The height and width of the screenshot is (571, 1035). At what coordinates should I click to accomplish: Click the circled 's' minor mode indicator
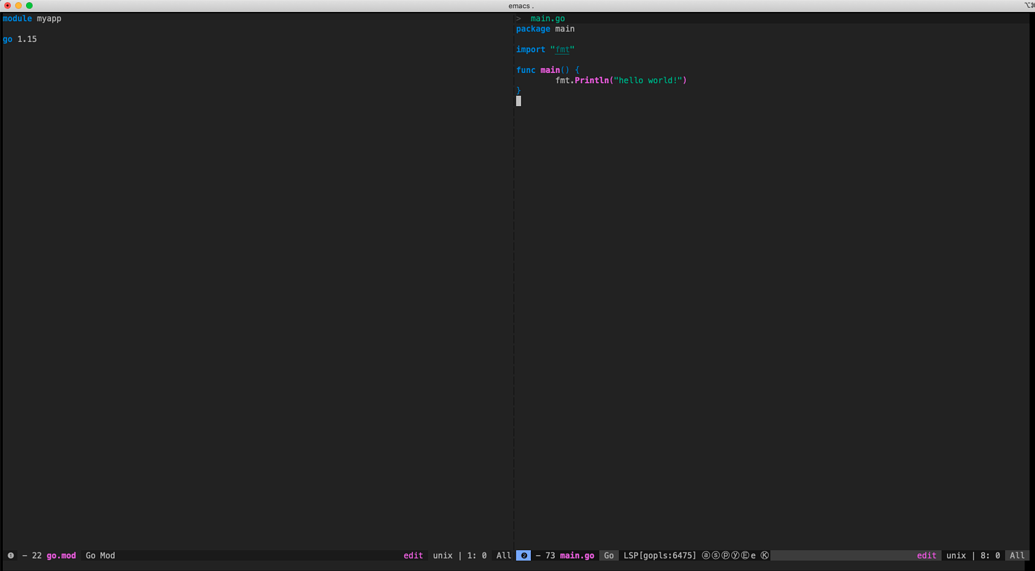(716, 556)
